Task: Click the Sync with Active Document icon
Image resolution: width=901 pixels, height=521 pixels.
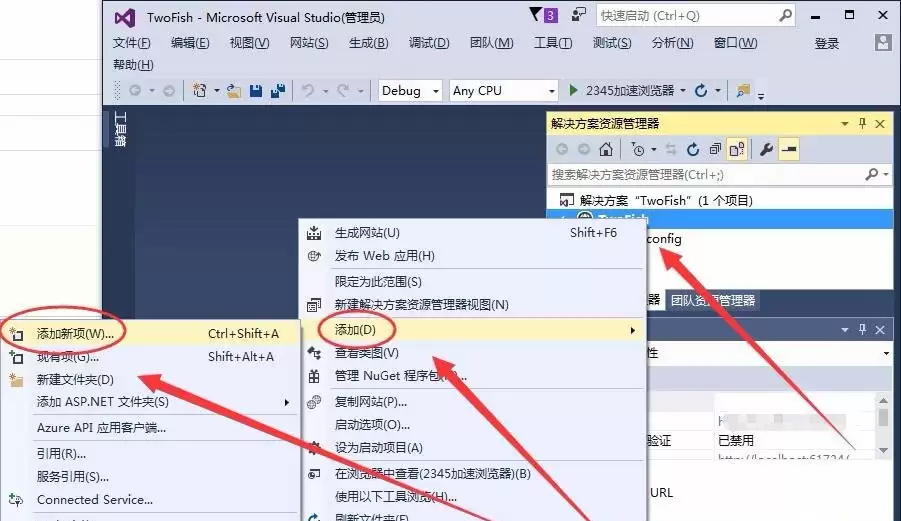Action: pyautogui.click(x=671, y=149)
